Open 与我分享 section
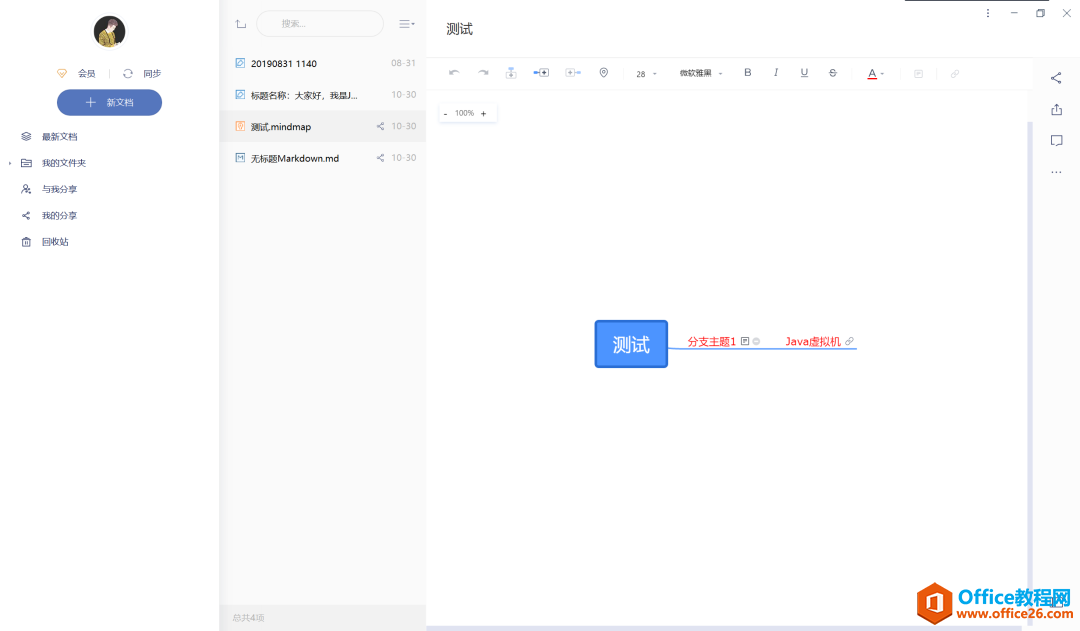This screenshot has width=1080, height=631. pyautogui.click(x=59, y=189)
